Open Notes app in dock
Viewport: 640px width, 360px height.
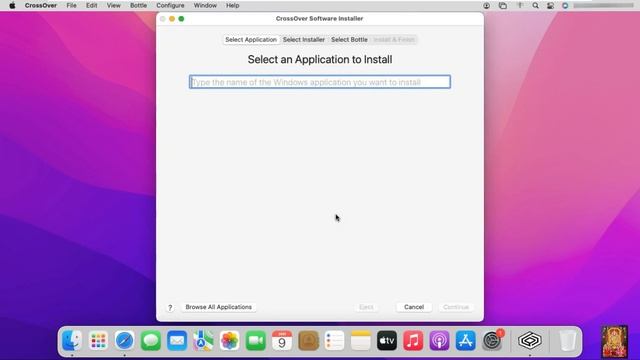[360, 340]
